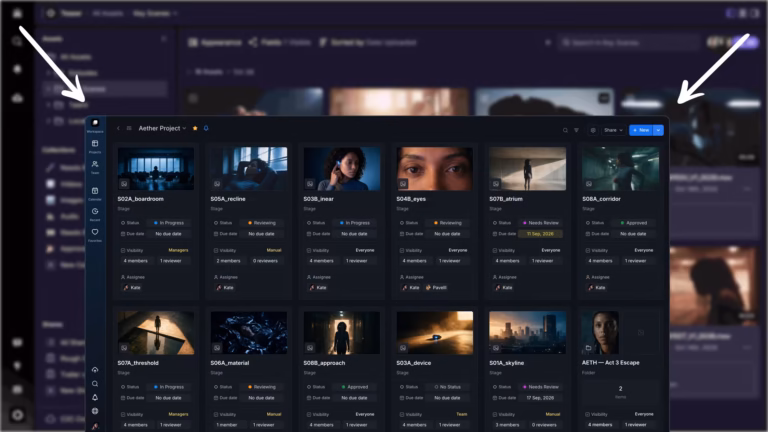Open the S07A_threshold thumbnail
Screen dimensions: 768x432
[x=156, y=333]
